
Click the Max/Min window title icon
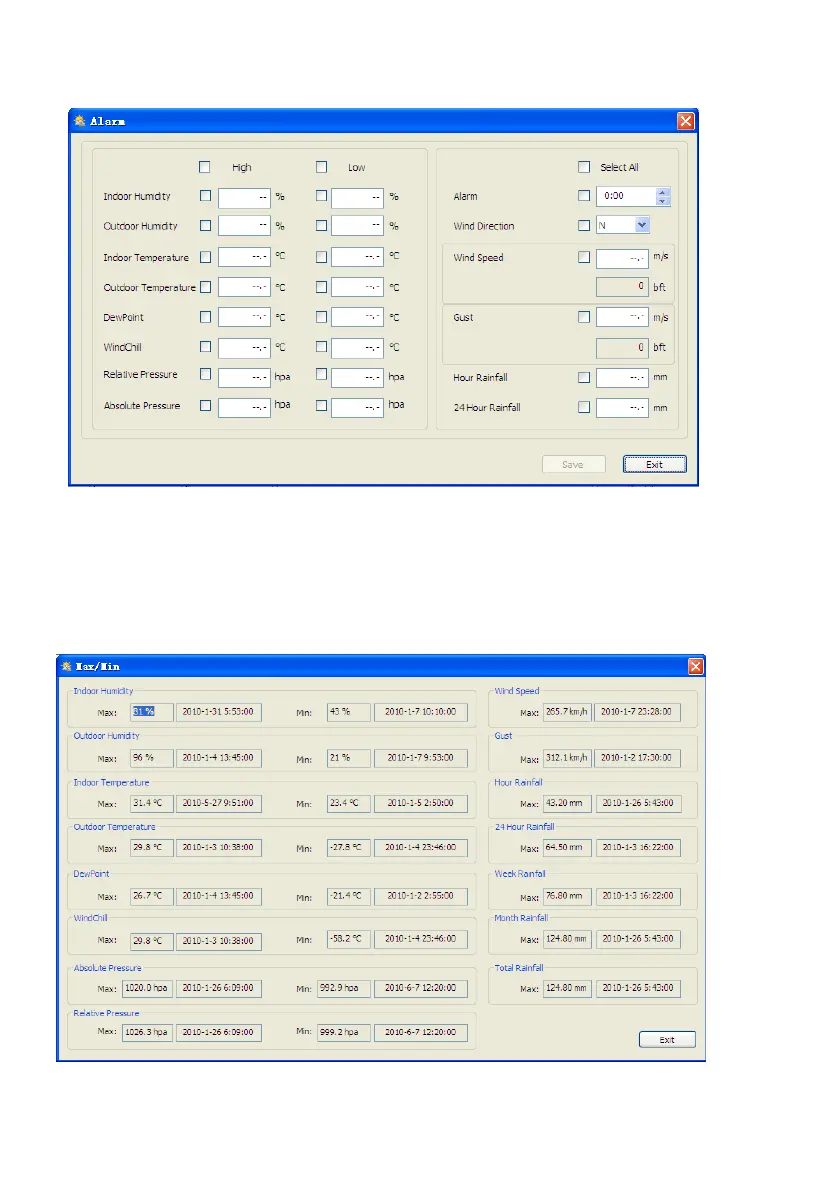coord(67,666)
